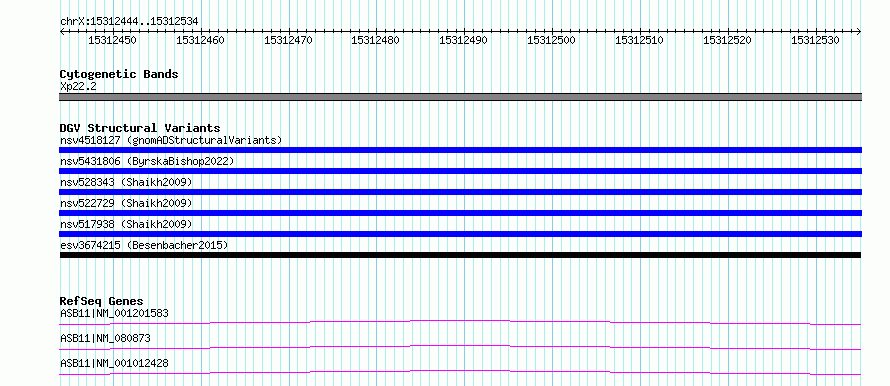Open nsv517938 Shaikh2009 variant label
Screen dimensions: 890x386
(126, 224)
